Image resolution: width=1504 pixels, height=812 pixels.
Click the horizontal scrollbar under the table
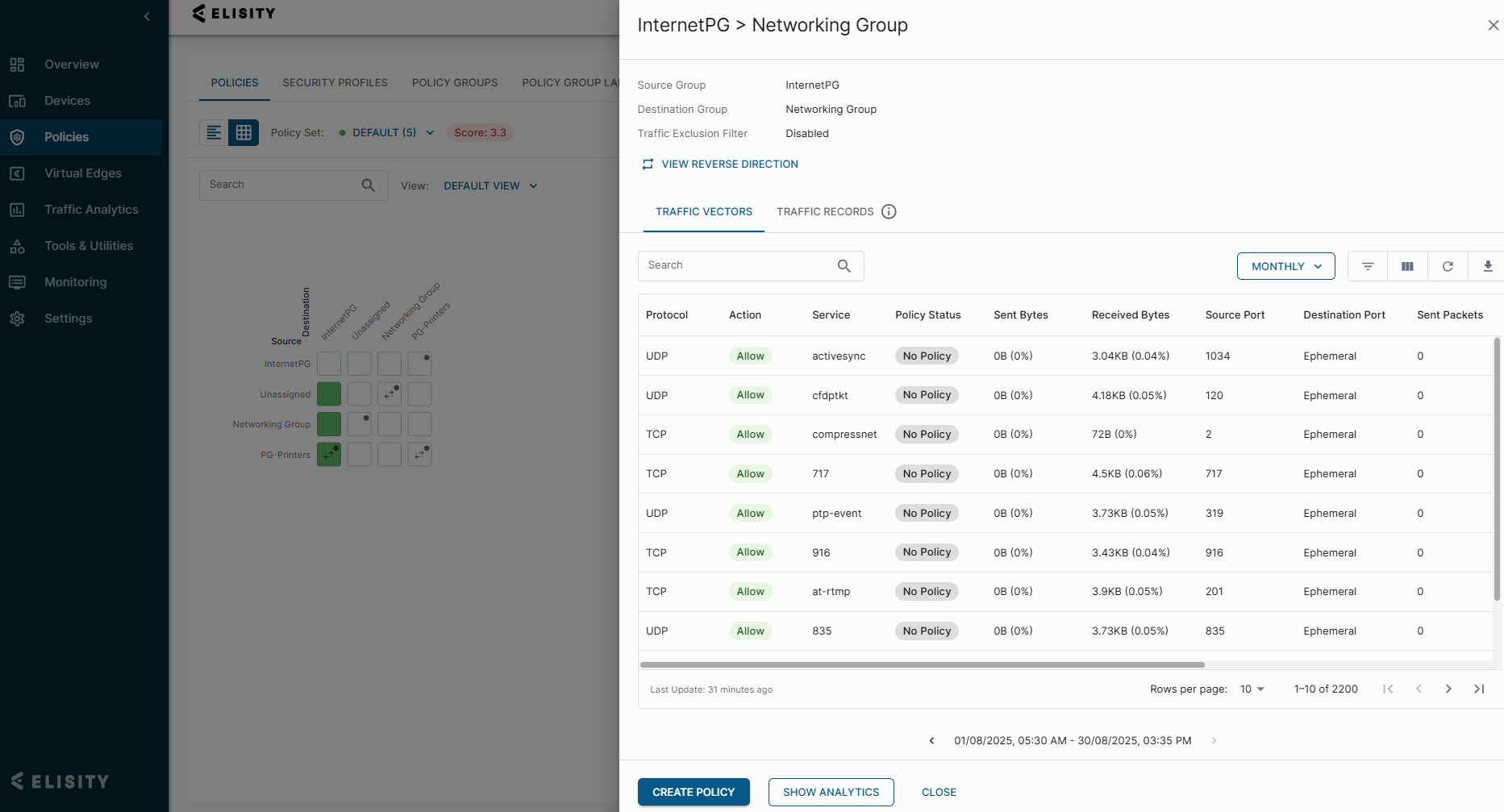922,665
